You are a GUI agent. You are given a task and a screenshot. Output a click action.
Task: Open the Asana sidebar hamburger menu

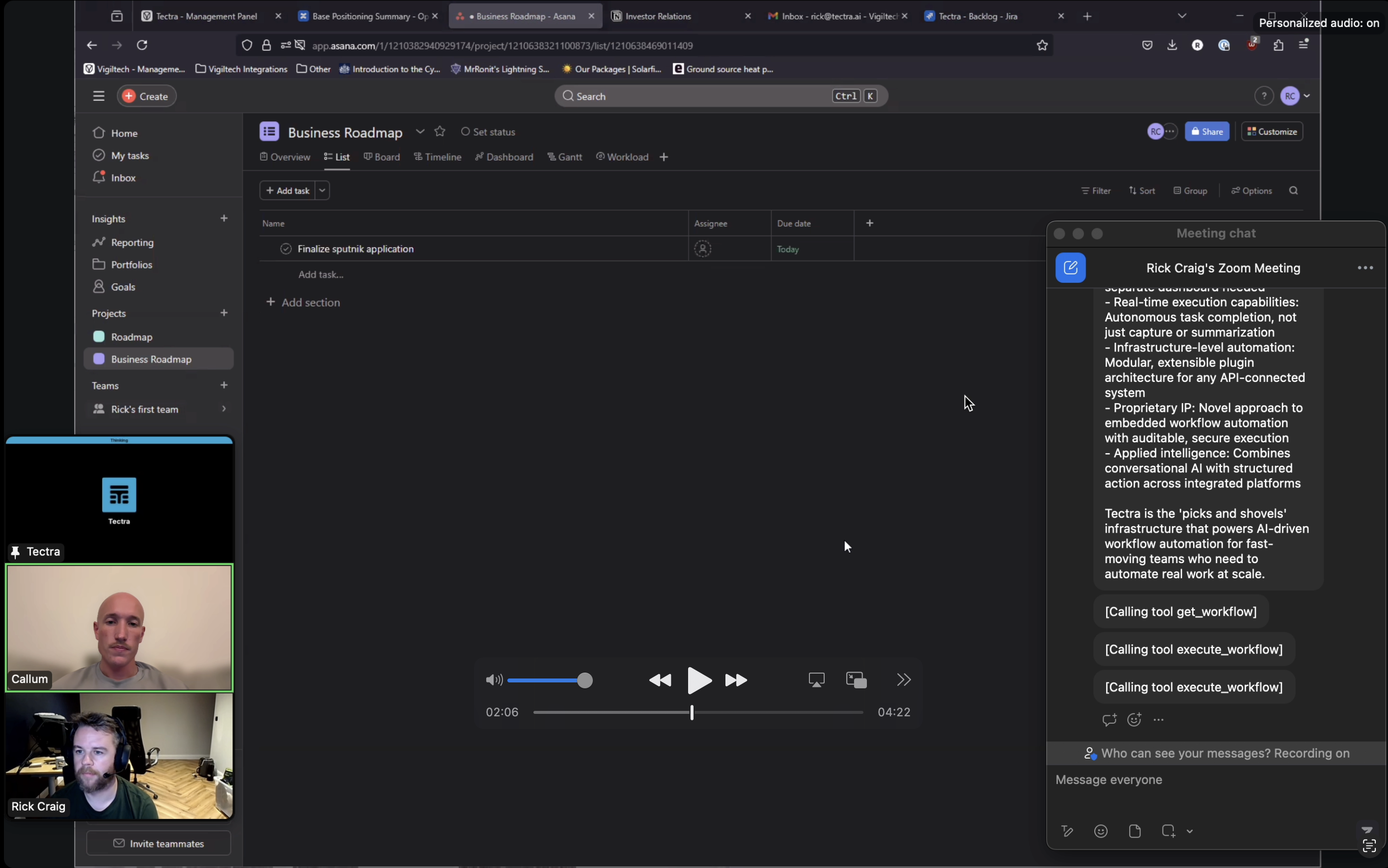point(99,96)
